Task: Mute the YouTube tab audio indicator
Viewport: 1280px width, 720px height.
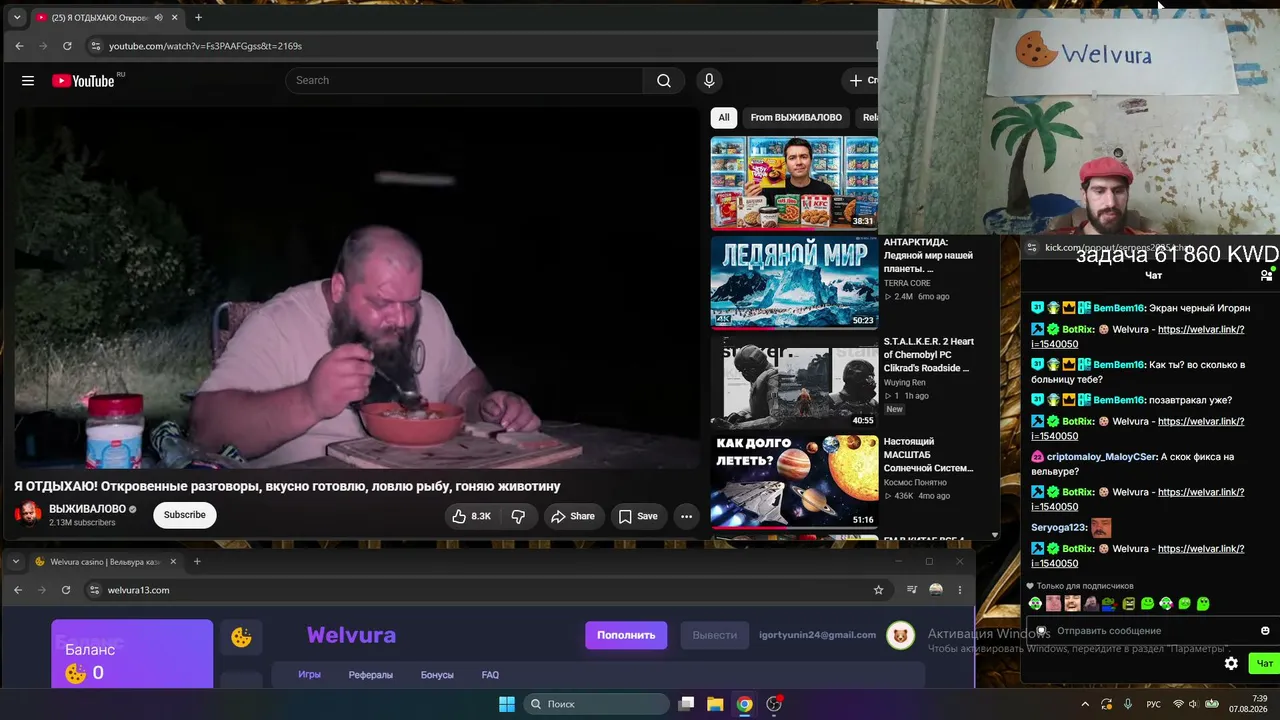Action: pyautogui.click(x=158, y=17)
